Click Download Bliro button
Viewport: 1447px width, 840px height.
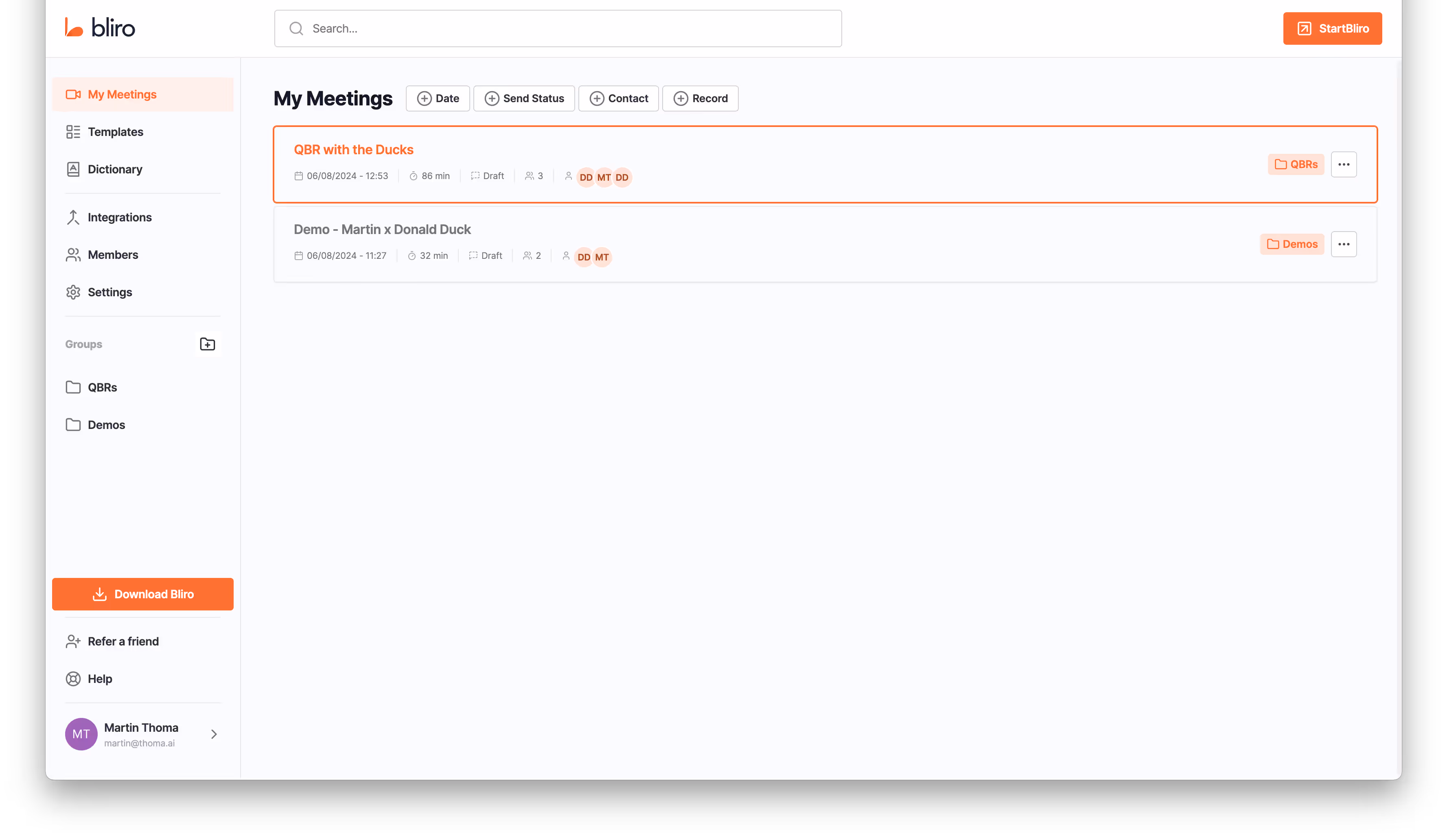pyautogui.click(x=142, y=594)
